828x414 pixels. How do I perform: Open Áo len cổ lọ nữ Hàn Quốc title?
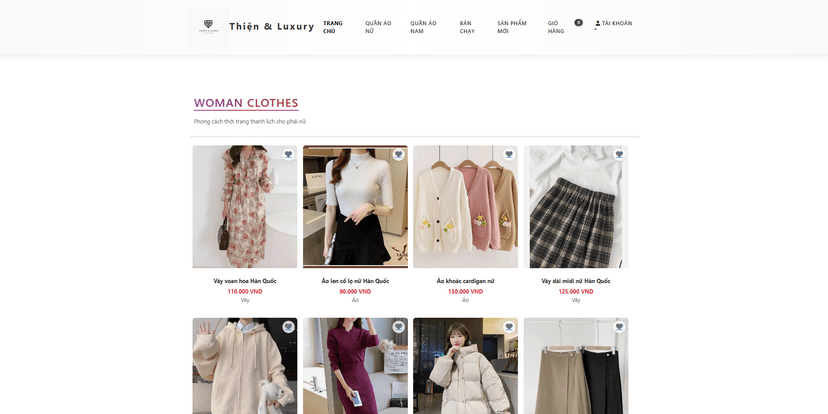[355, 281]
